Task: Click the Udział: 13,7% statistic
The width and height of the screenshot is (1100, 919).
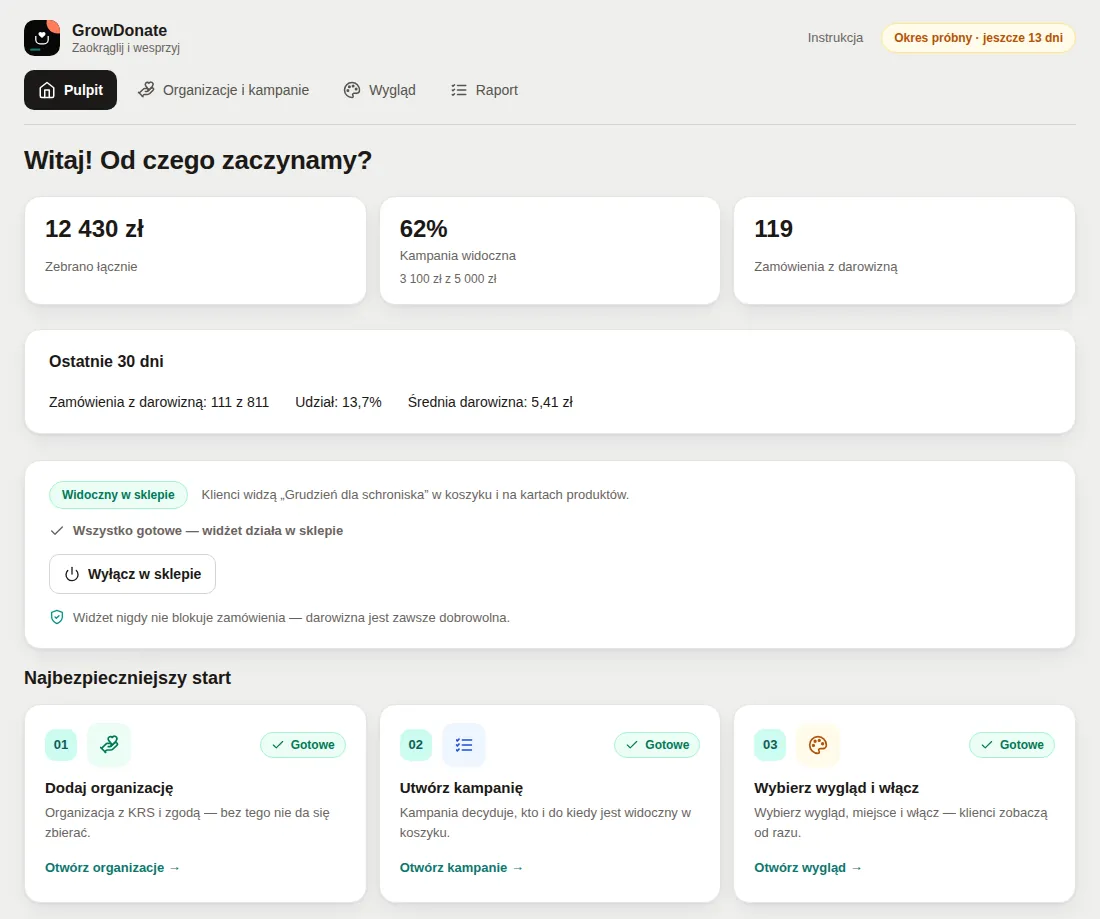Action: tap(338, 402)
